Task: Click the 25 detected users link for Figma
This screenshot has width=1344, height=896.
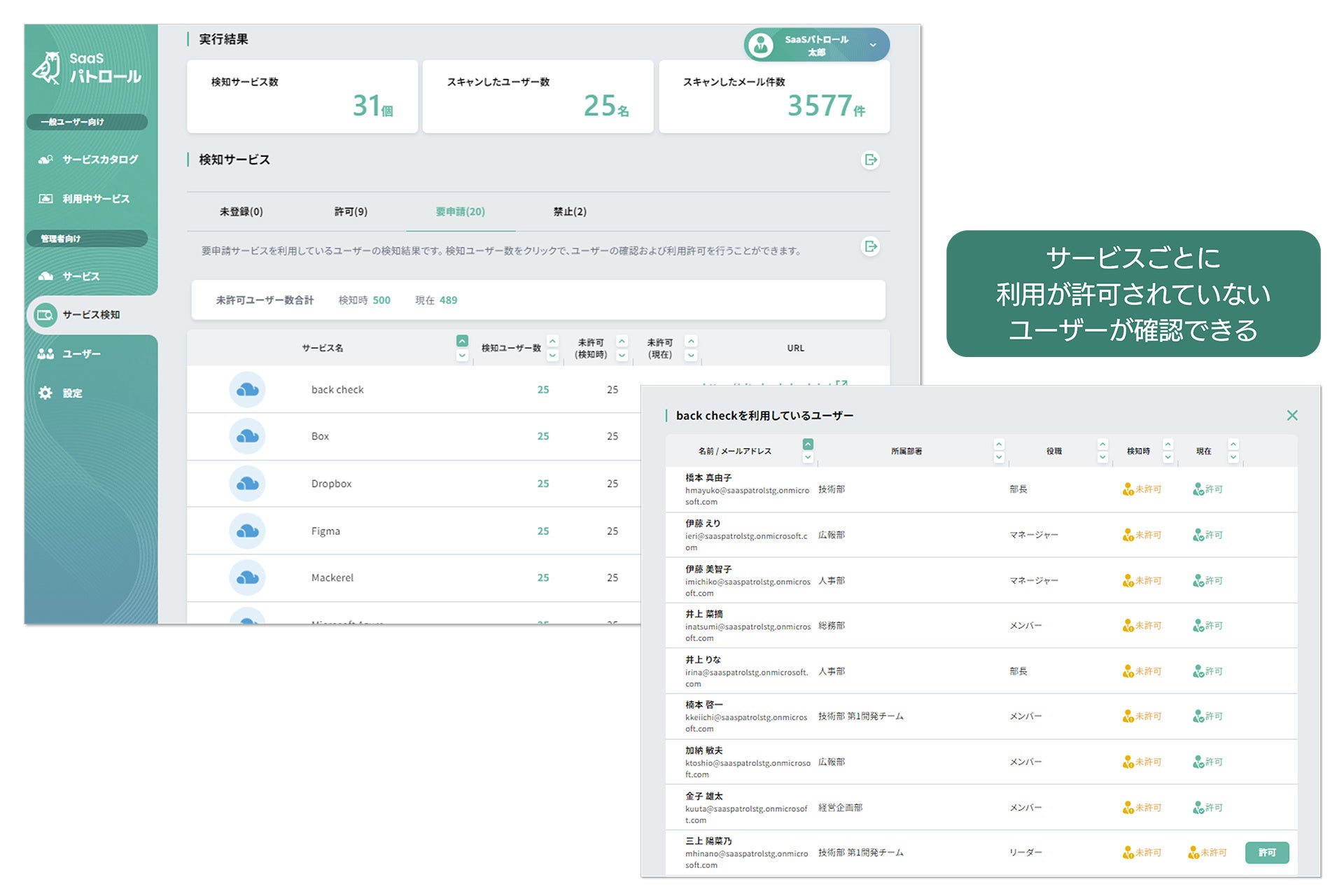Action: [543, 531]
